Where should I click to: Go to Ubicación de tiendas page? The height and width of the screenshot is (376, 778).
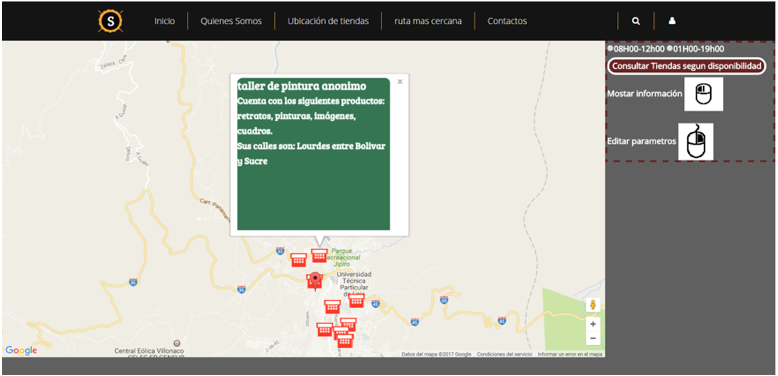328,21
